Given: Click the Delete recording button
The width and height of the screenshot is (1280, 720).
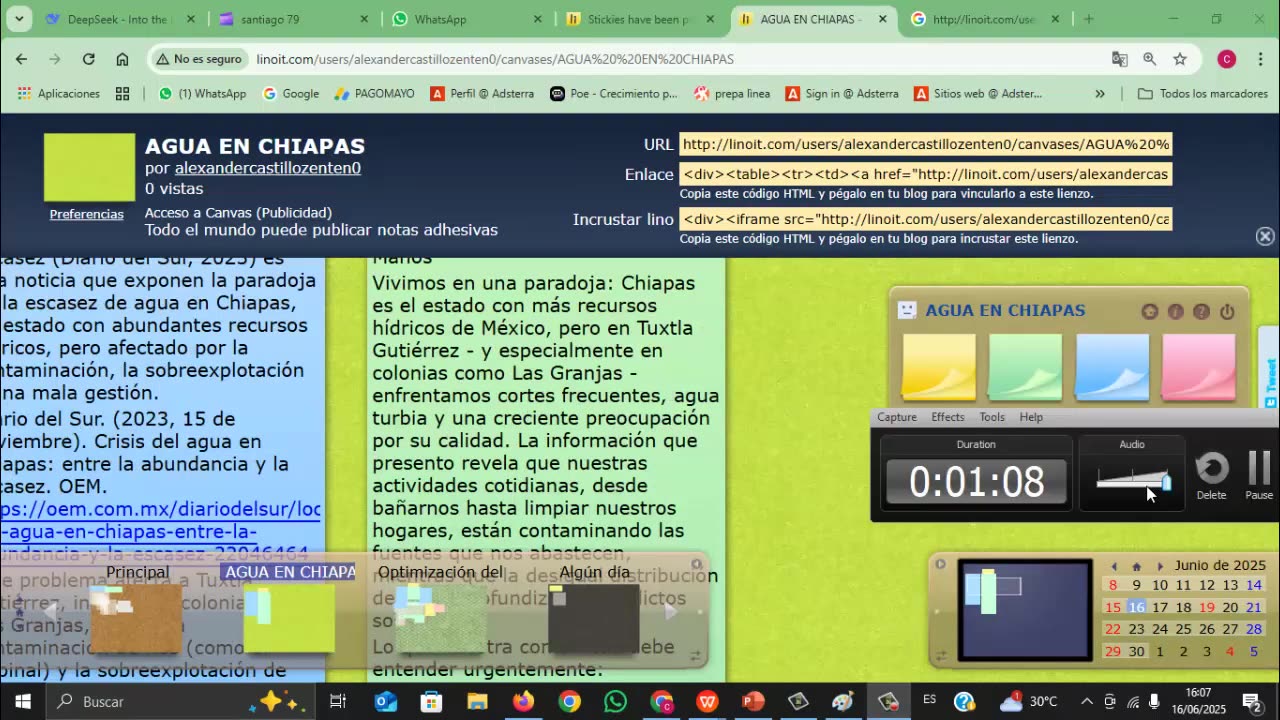Looking at the screenshot, I should [x=1211, y=475].
